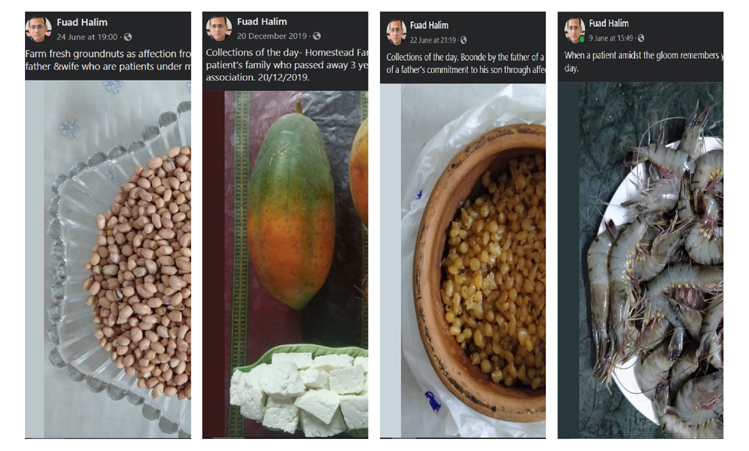Viewport: 749px width, 451px height.
Task: Click the avatar on the papaya post
Action: coord(219,27)
